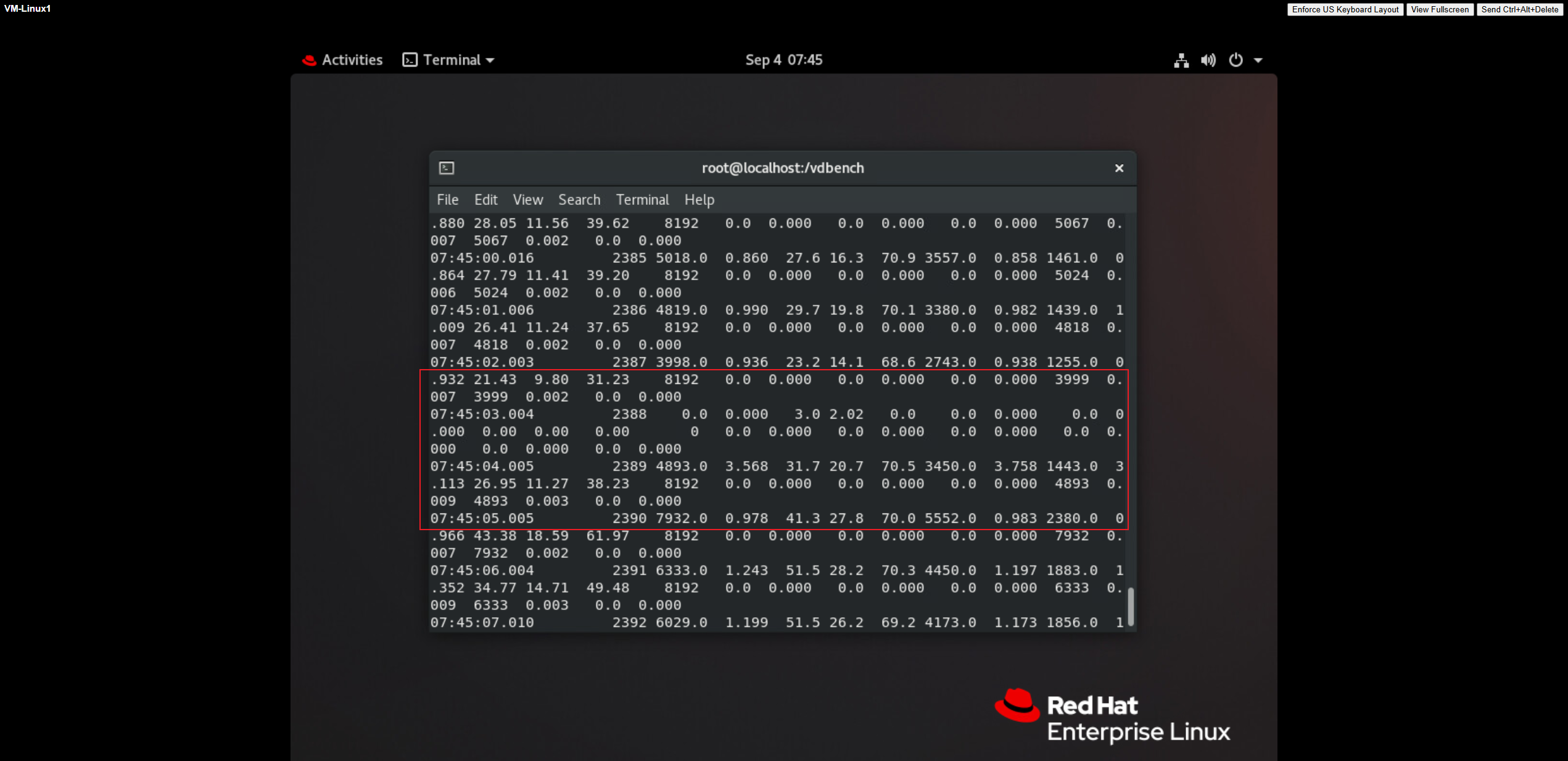This screenshot has height=761, width=1568.
Task: Click the power icon in system tray
Action: [x=1236, y=60]
